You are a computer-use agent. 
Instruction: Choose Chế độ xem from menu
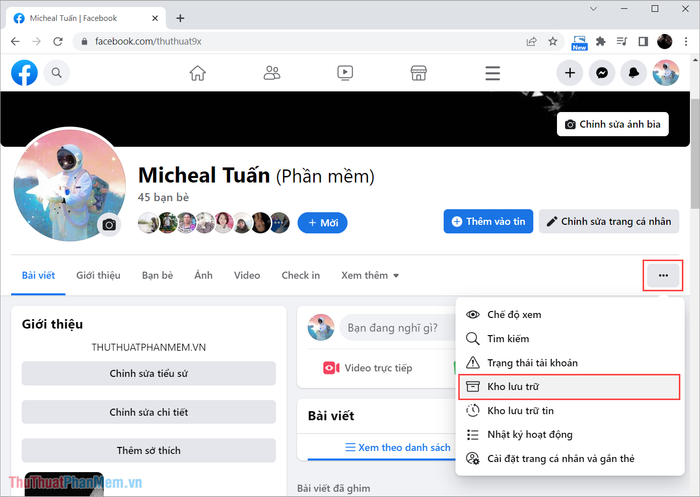570,314
